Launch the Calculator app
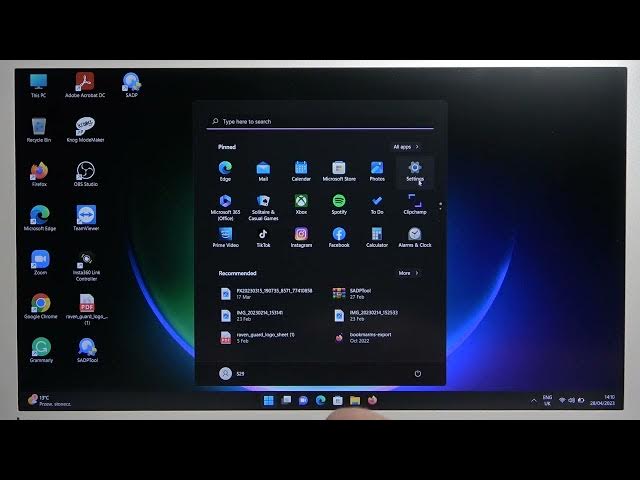The image size is (640, 480). tap(377, 238)
